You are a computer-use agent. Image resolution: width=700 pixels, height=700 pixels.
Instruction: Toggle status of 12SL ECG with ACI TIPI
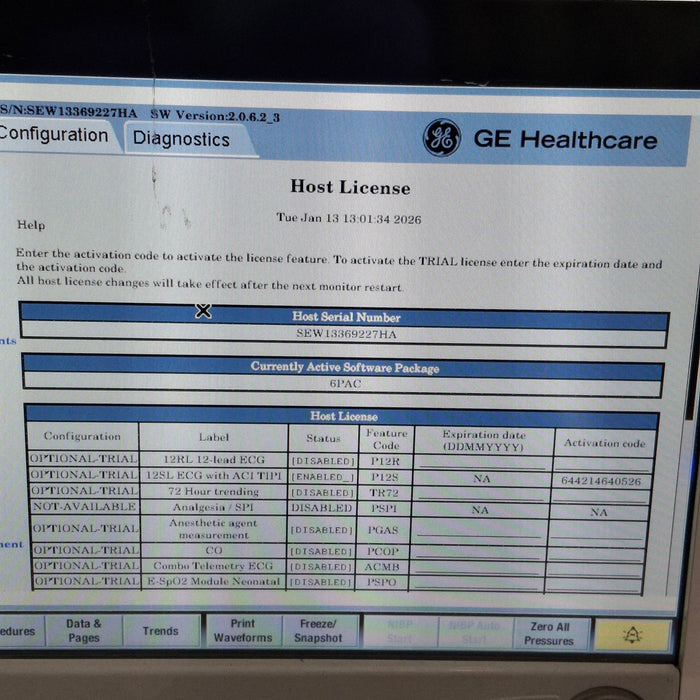click(323, 477)
